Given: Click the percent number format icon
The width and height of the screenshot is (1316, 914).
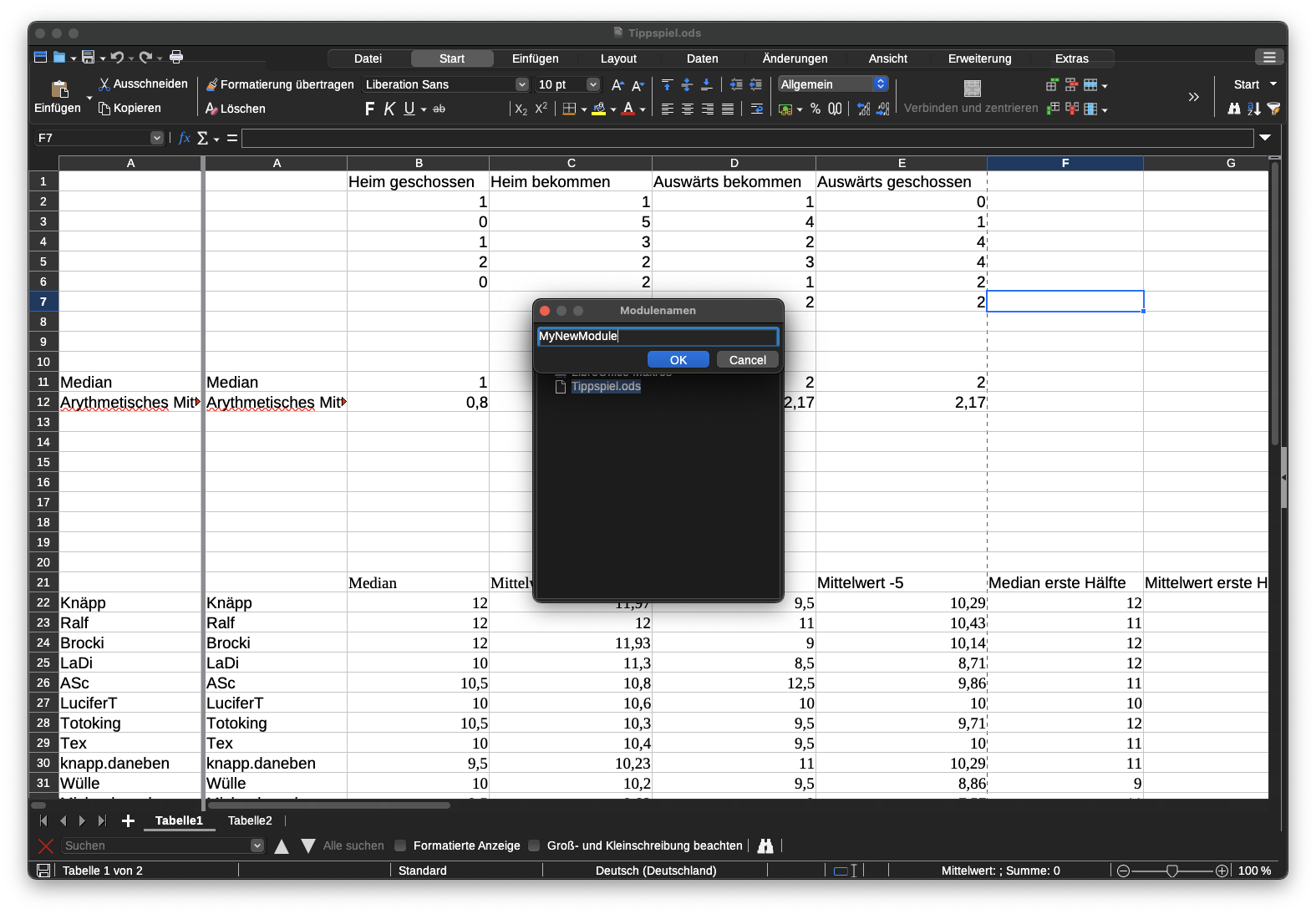Looking at the screenshot, I should (x=816, y=109).
